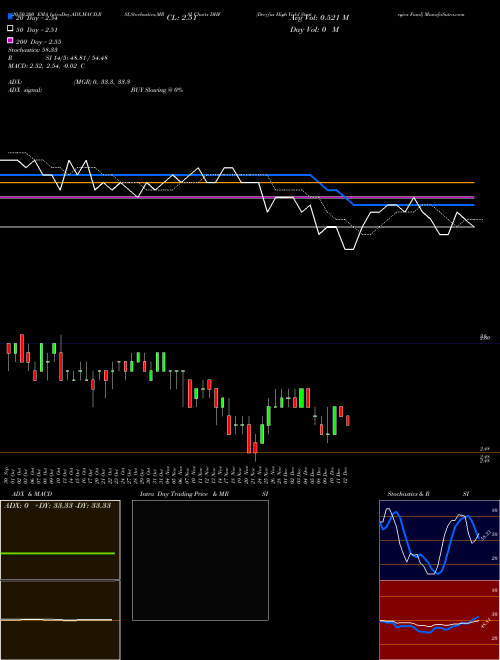Select the '50 Day - 2.51' legend label
This screenshot has width=500, height=660.
coord(37,30)
